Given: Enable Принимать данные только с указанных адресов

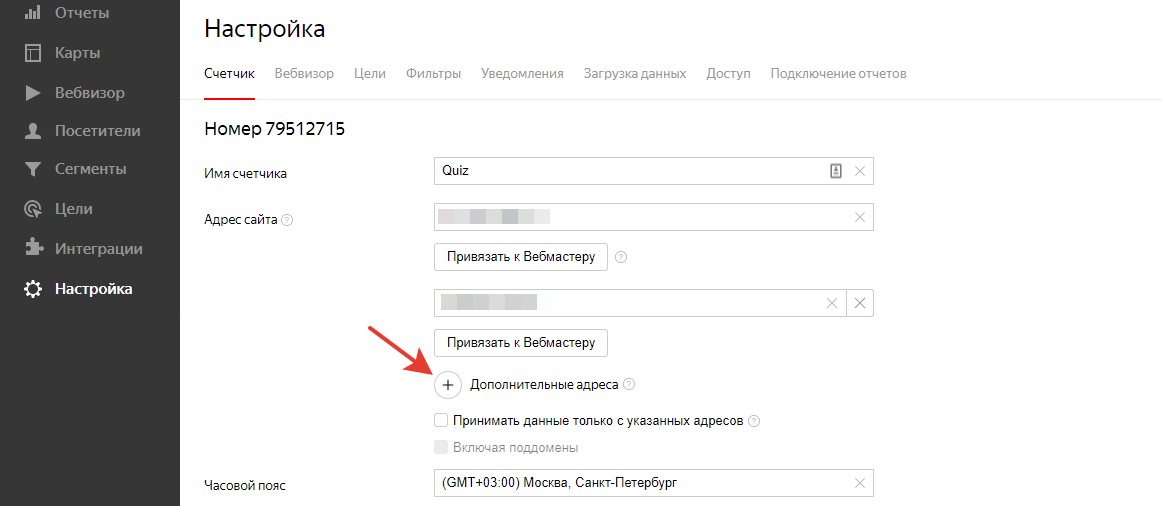Looking at the screenshot, I should click(x=441, y=421).
